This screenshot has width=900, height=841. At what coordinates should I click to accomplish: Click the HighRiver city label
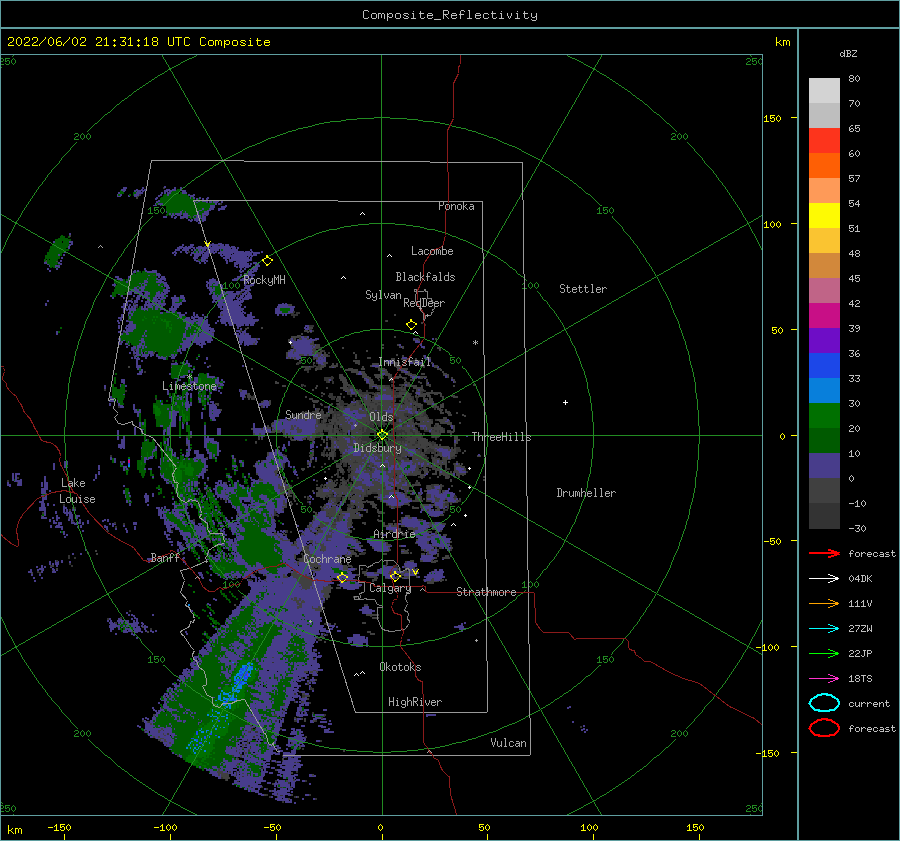click(x=415, y=702)
